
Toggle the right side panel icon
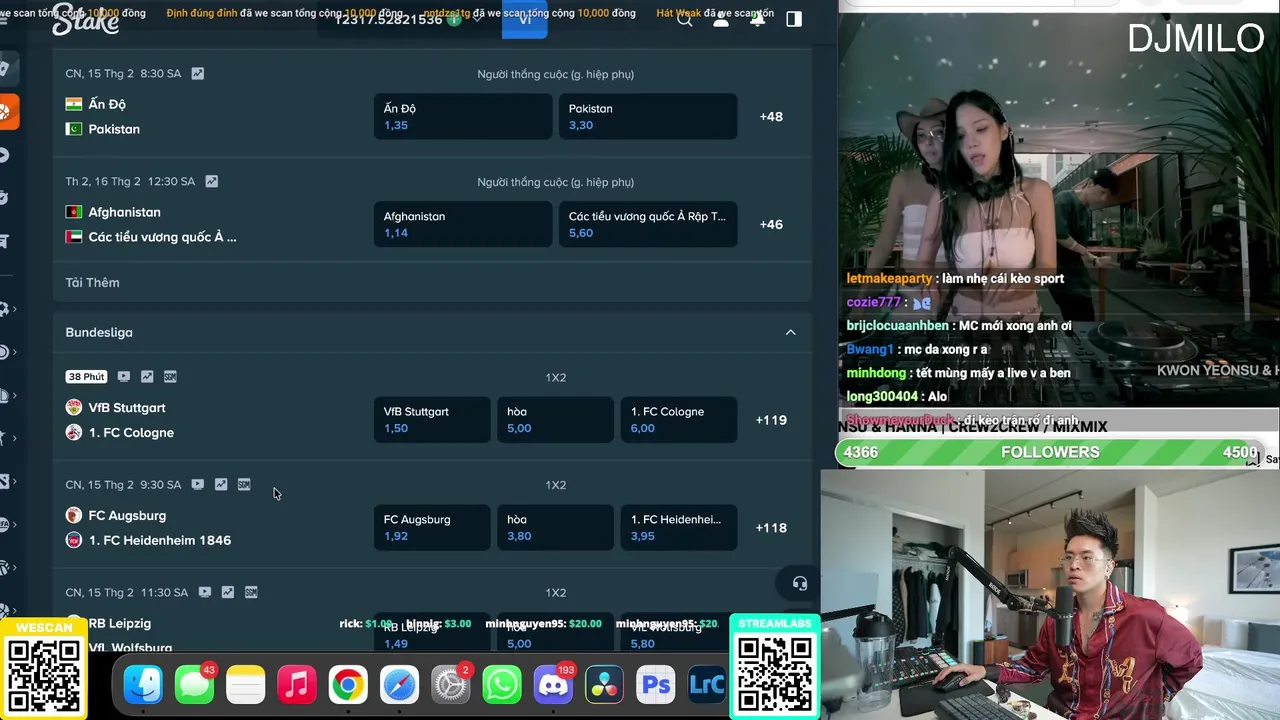pyautogui.click(x=794, y=19)
